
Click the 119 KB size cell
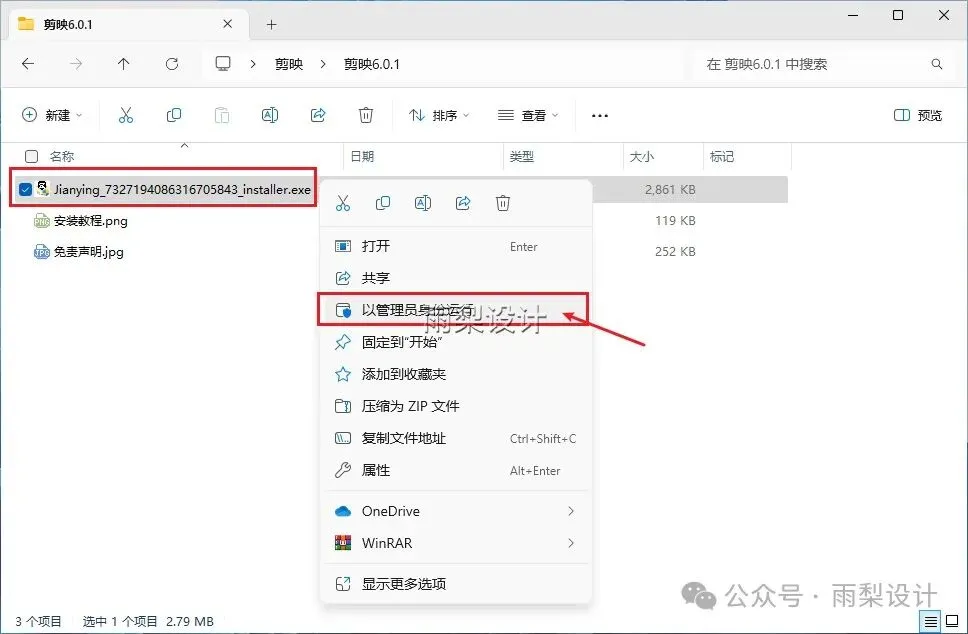coord(675,220)
